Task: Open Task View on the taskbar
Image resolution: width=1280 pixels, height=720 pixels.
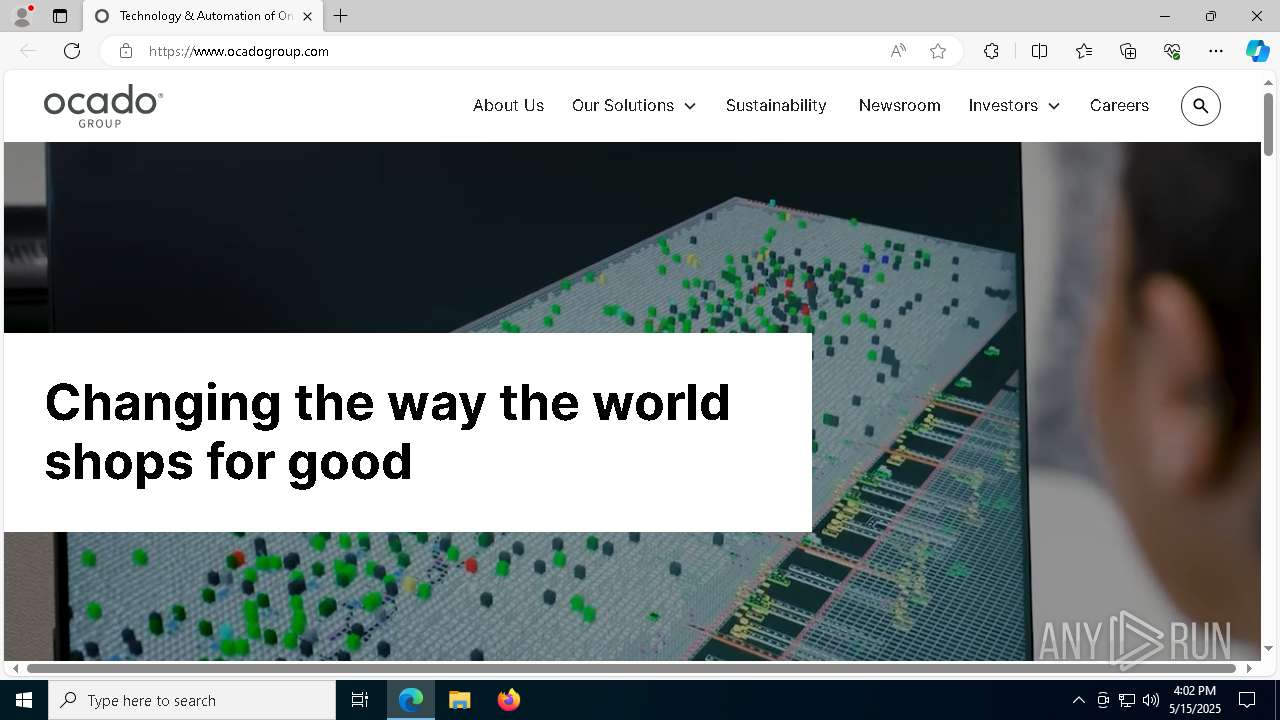Action: (x=360, y=700)
